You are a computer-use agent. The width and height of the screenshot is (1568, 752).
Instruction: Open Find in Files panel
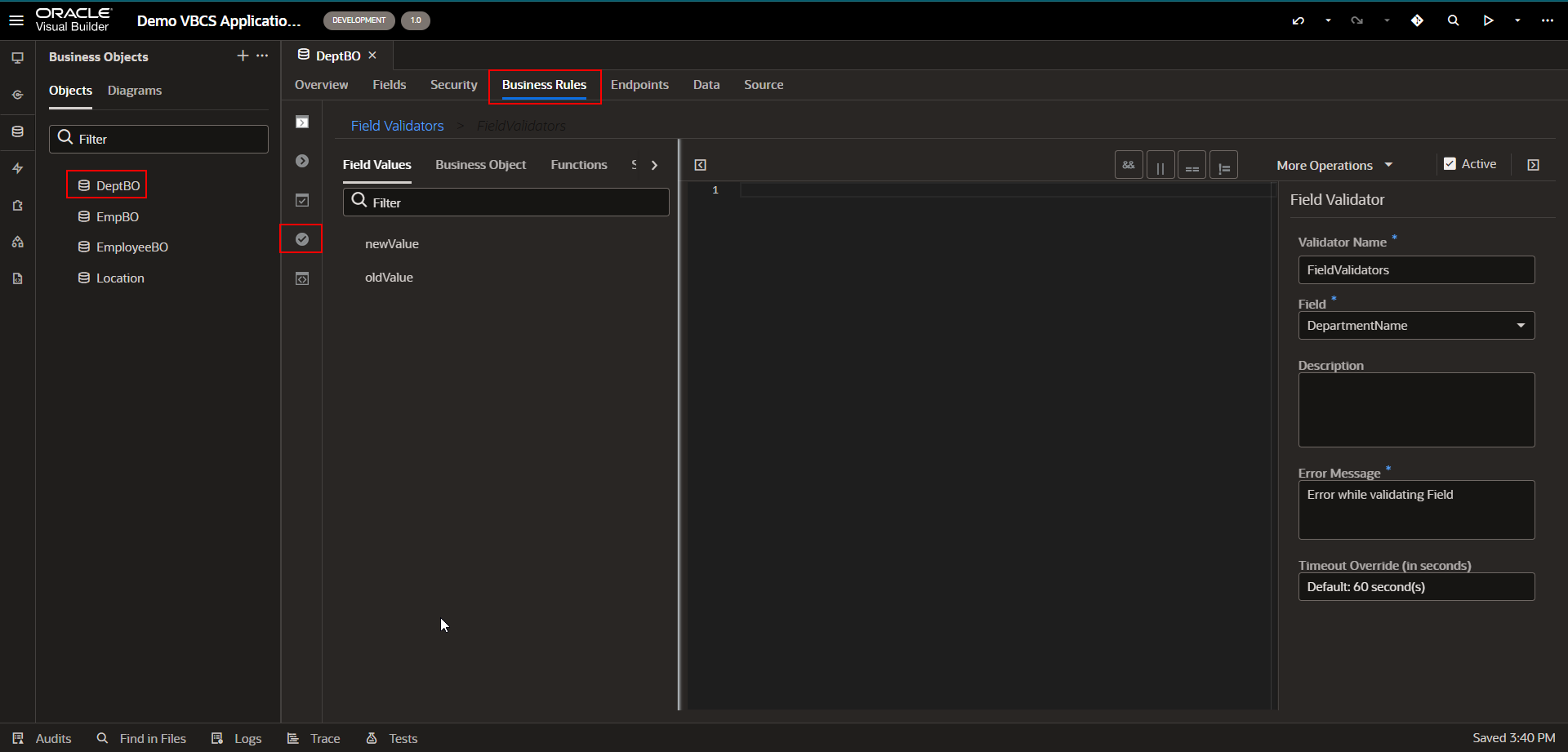(141, 738)
